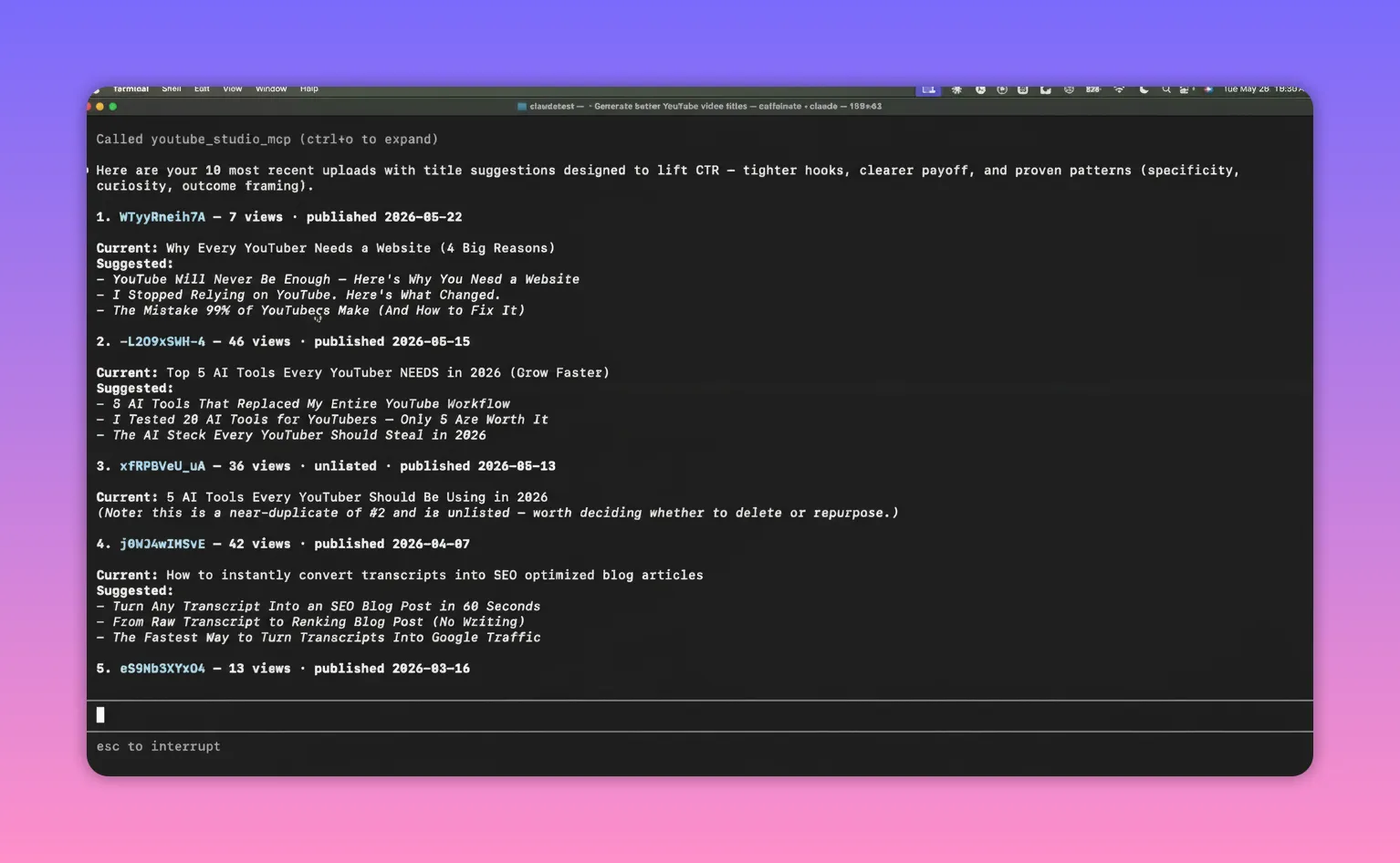Click the "13 views" count
Image resolution: width=1400 pixels, height=863 pixels.
coord(259,669)
